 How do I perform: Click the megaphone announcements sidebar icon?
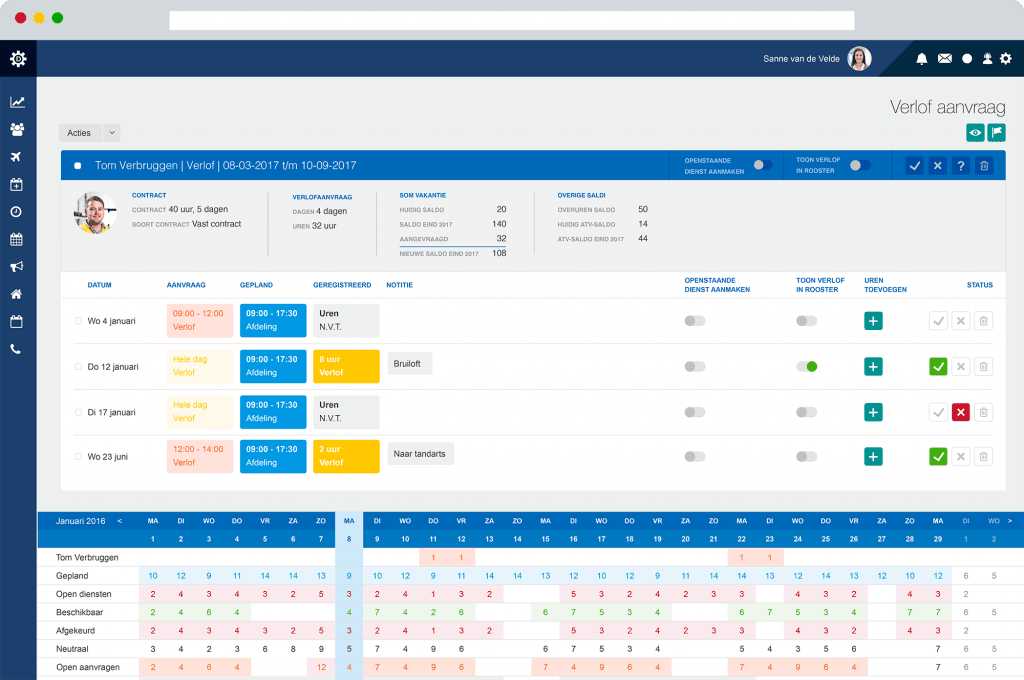[17, 267]
